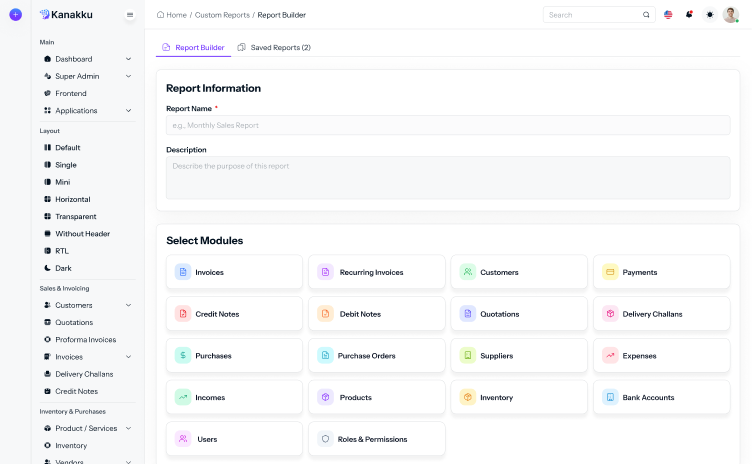The height and width of the screenshot is (464, 752).
Task: Toggle light/dark theme sun icon
Action: tap(710, 15)
